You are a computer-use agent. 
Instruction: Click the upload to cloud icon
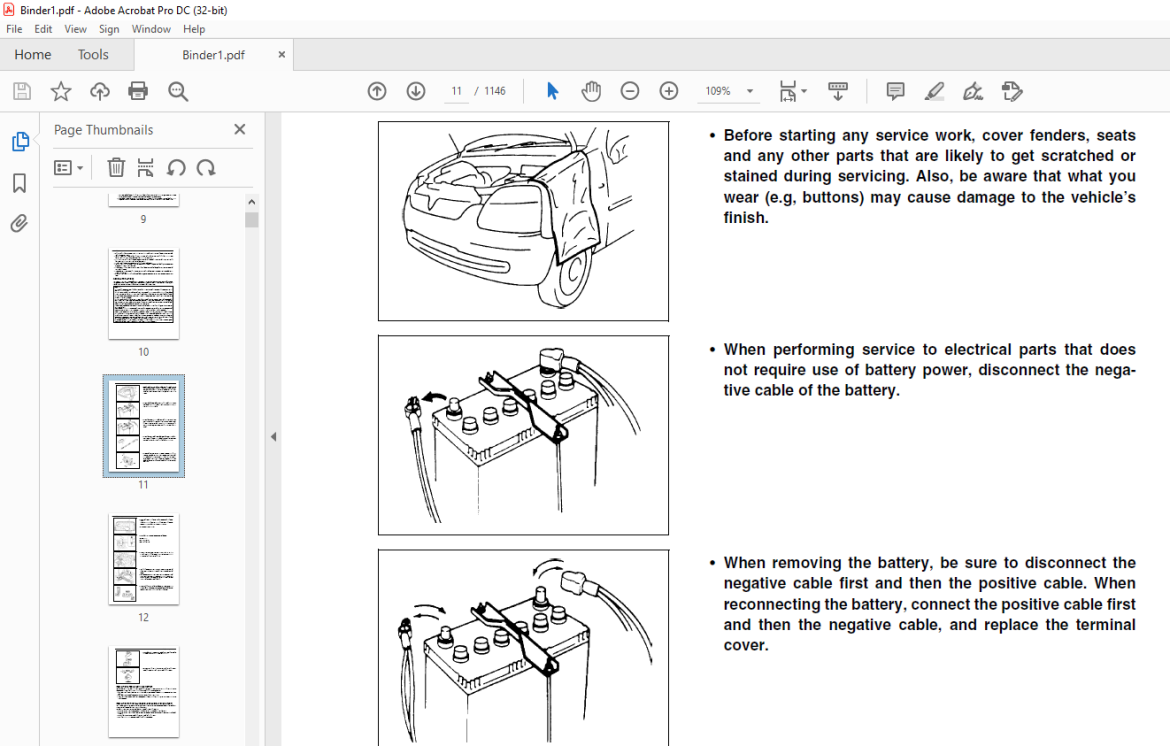point(99,91)
